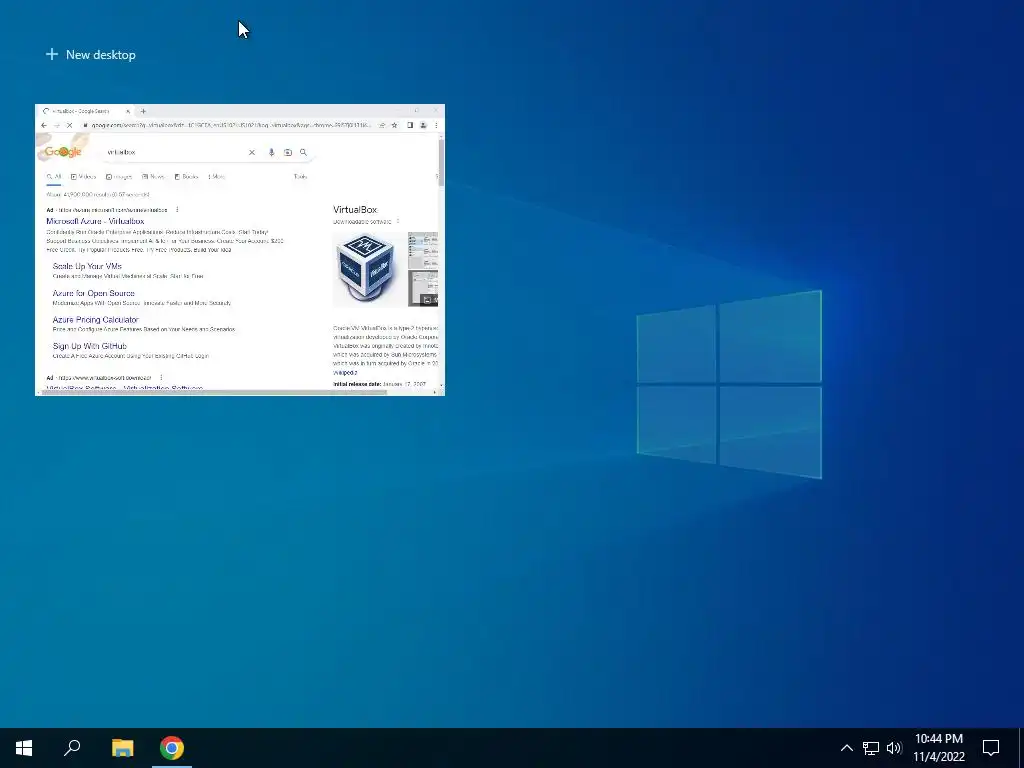Screen dimensions: 1024x768
Task: Stop page loading in the Chrome preview
Action: click(69, 125)
